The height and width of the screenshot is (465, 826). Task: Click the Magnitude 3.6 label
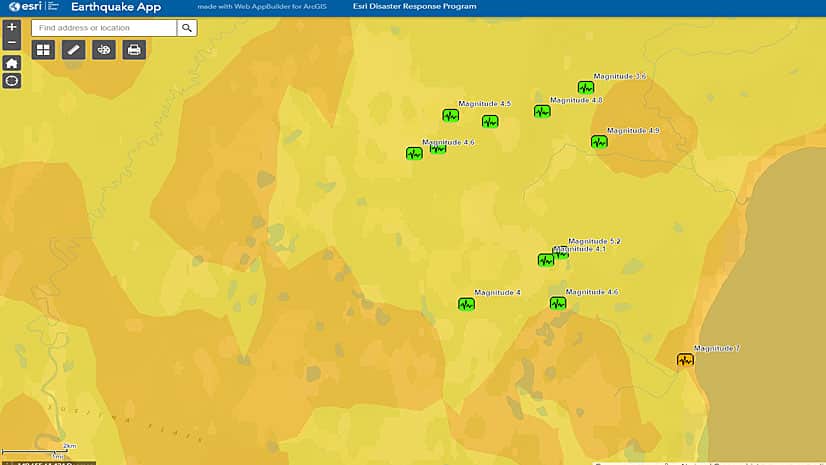click(x=620, y=76)
